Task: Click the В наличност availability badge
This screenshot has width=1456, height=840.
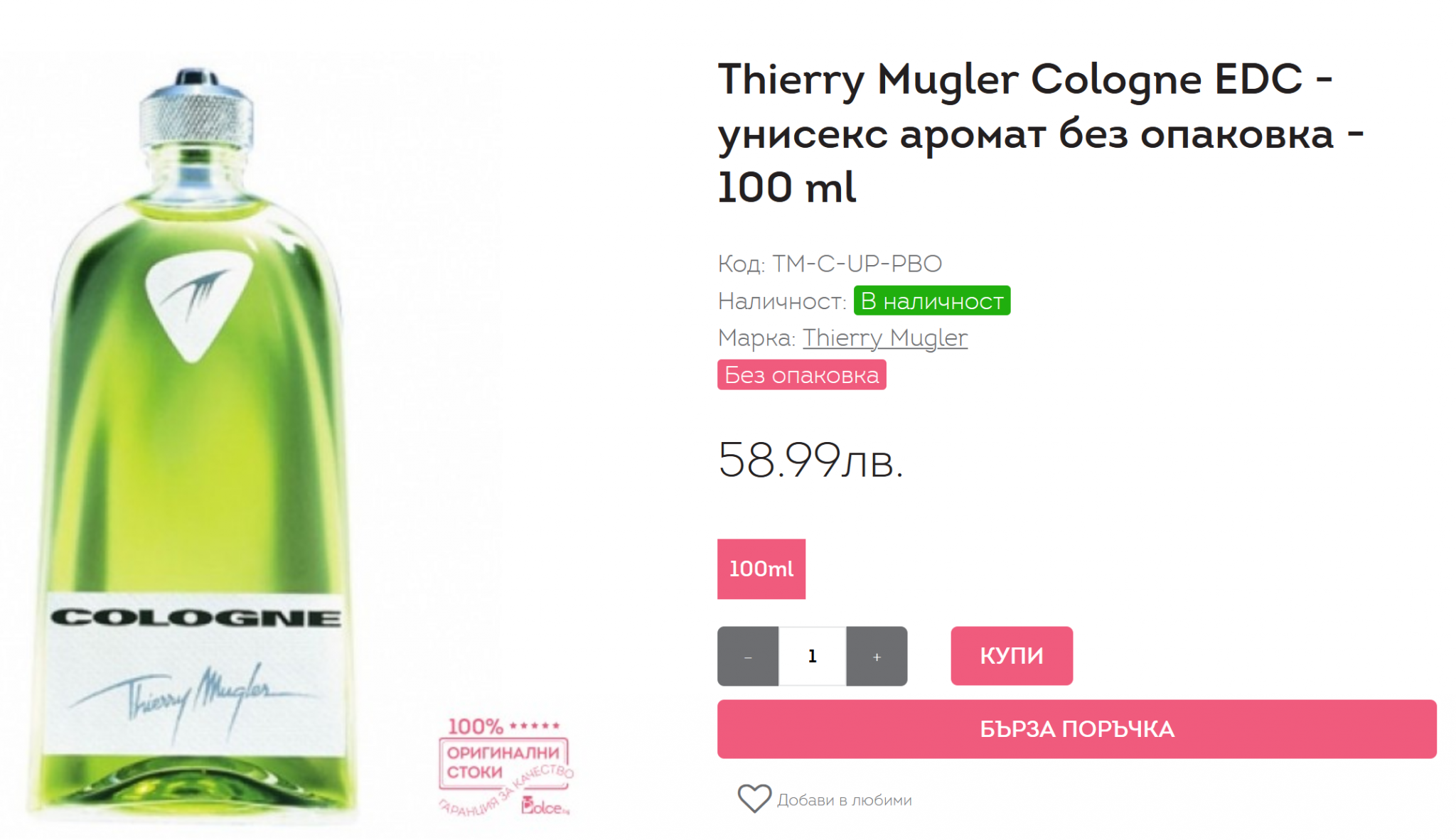Action: pyautogui.click(x=932, y=301)
